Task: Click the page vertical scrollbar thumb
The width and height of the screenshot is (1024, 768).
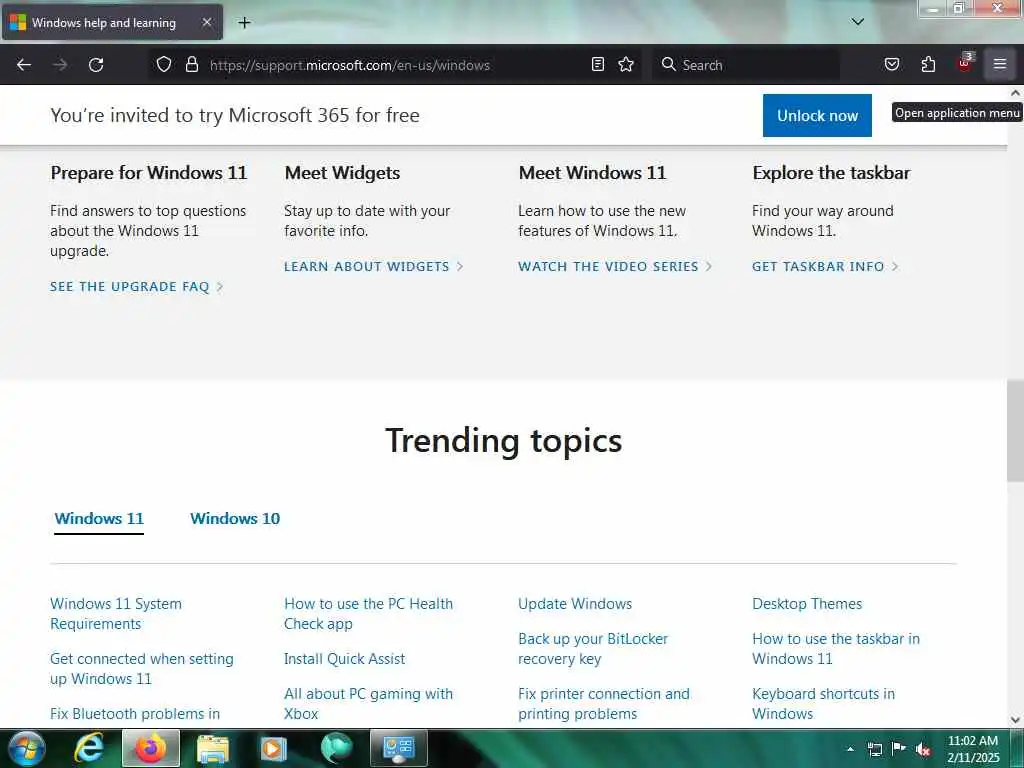Action: [x=1015, y=431]
